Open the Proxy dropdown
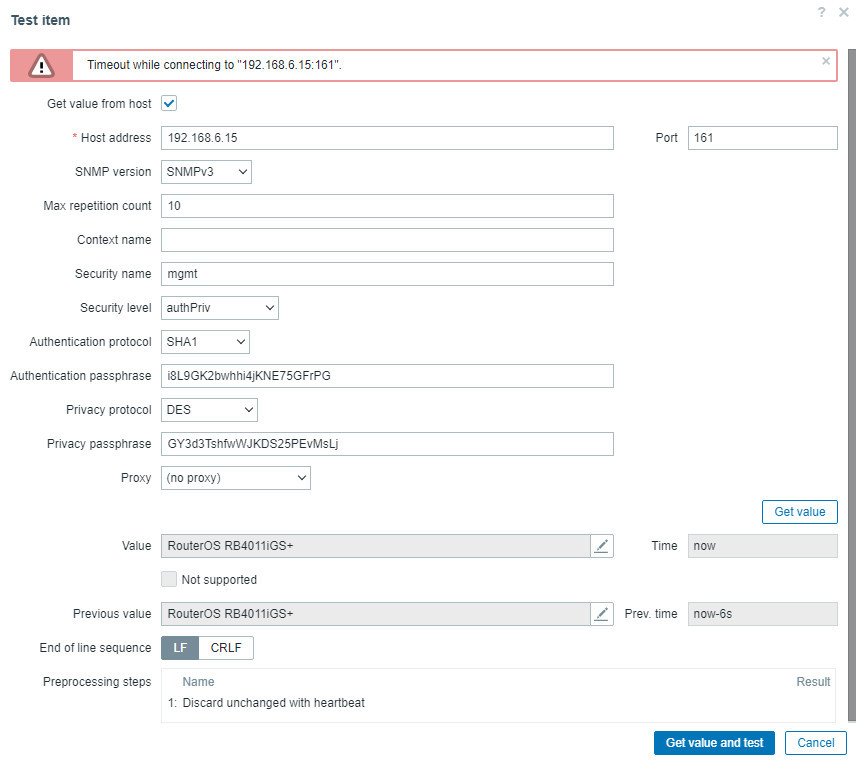856x762 pixels. (x=236, y=478)
